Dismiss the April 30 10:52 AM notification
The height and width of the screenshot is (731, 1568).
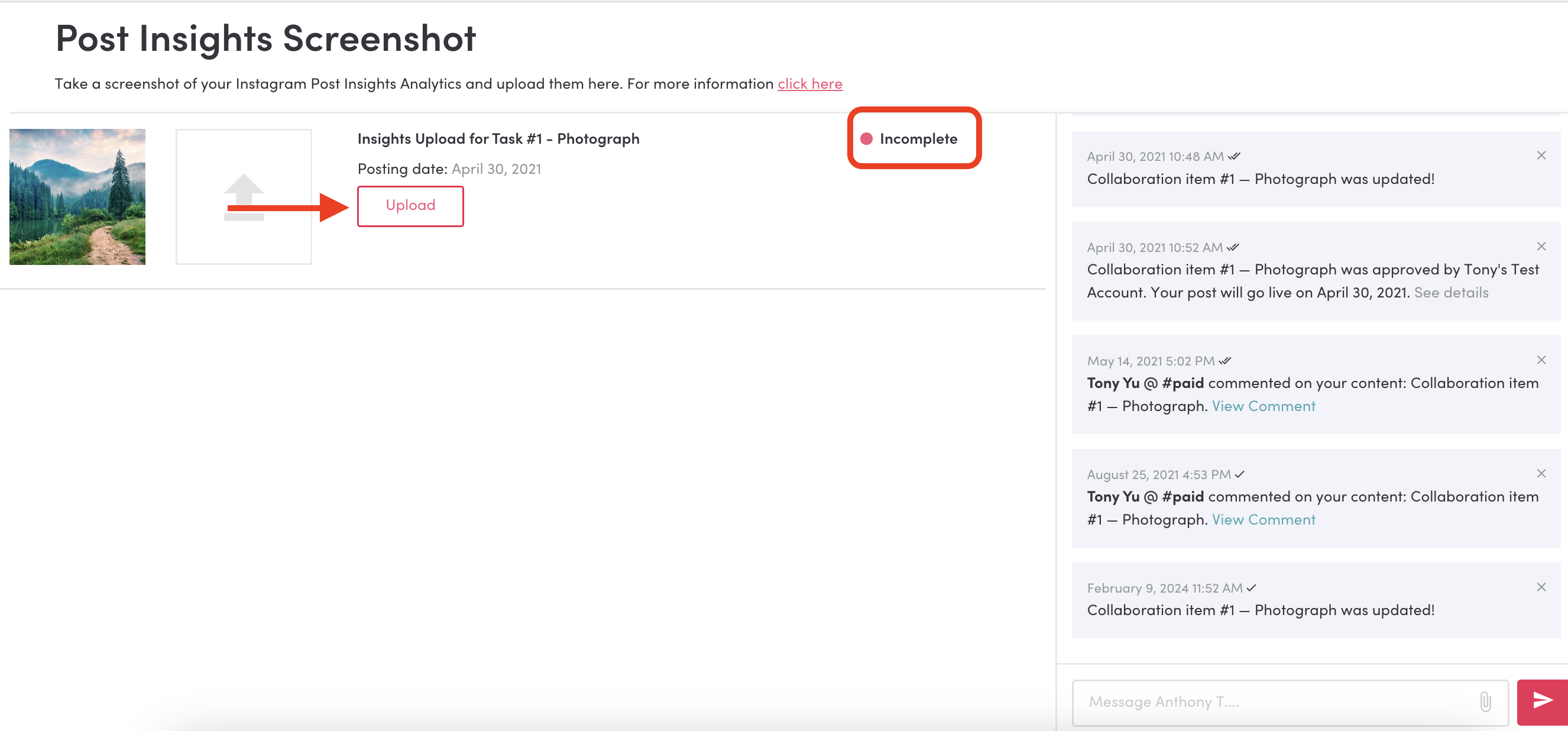click(x=1541, y=246)
